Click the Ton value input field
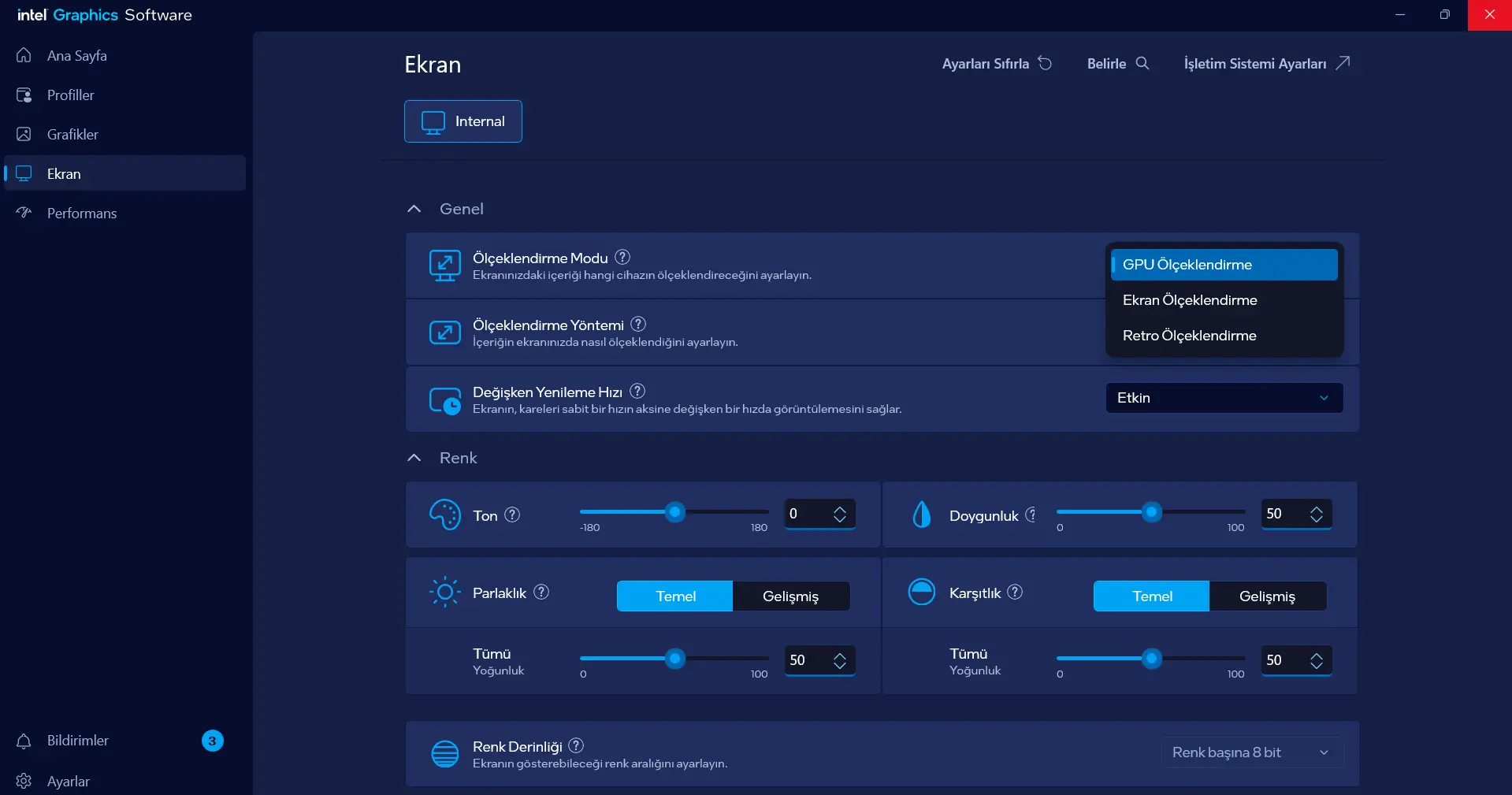 (820, 514)
